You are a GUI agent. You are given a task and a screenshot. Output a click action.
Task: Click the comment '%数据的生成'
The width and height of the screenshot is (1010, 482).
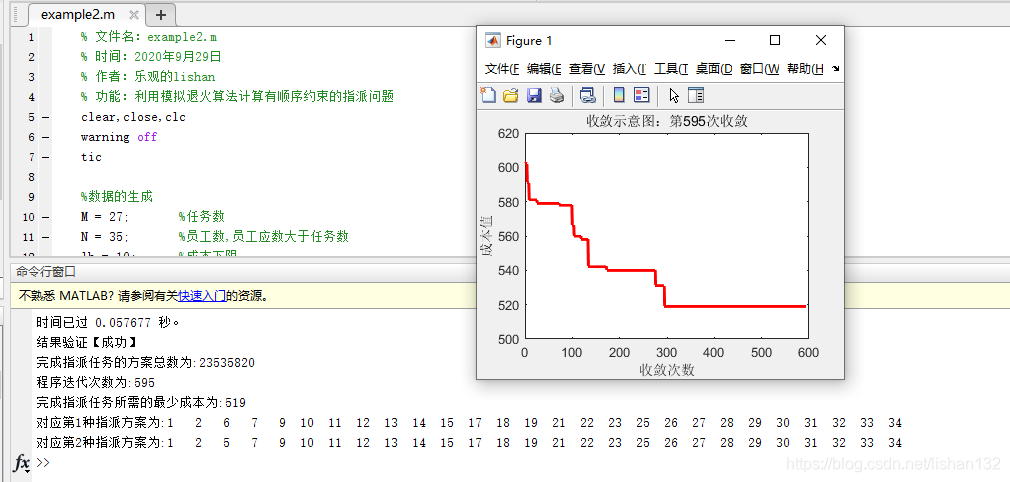[117, 197]
